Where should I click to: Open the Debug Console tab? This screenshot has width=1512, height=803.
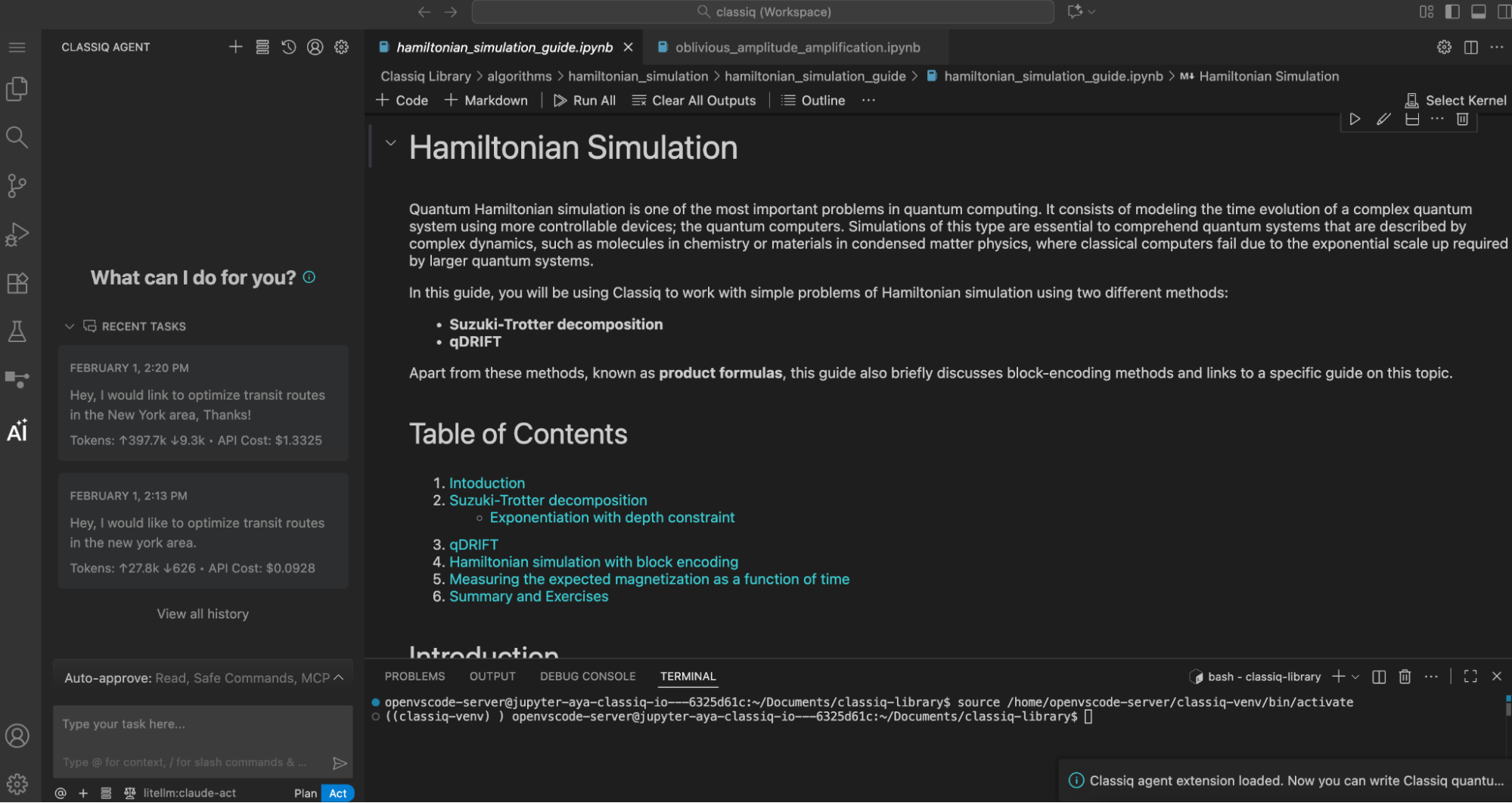tap(588, 677)
